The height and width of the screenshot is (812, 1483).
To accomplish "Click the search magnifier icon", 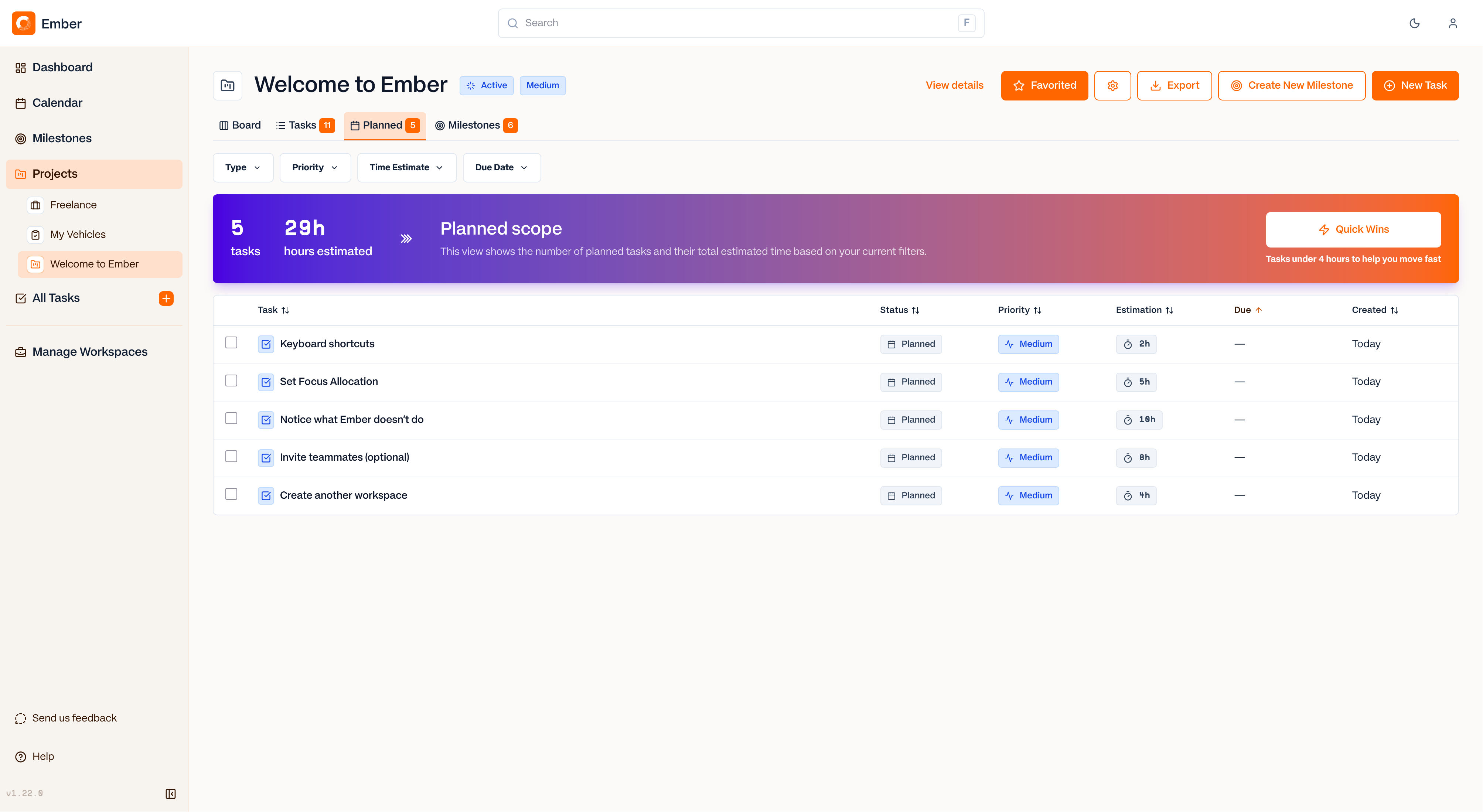I will [x=512, y=23].
